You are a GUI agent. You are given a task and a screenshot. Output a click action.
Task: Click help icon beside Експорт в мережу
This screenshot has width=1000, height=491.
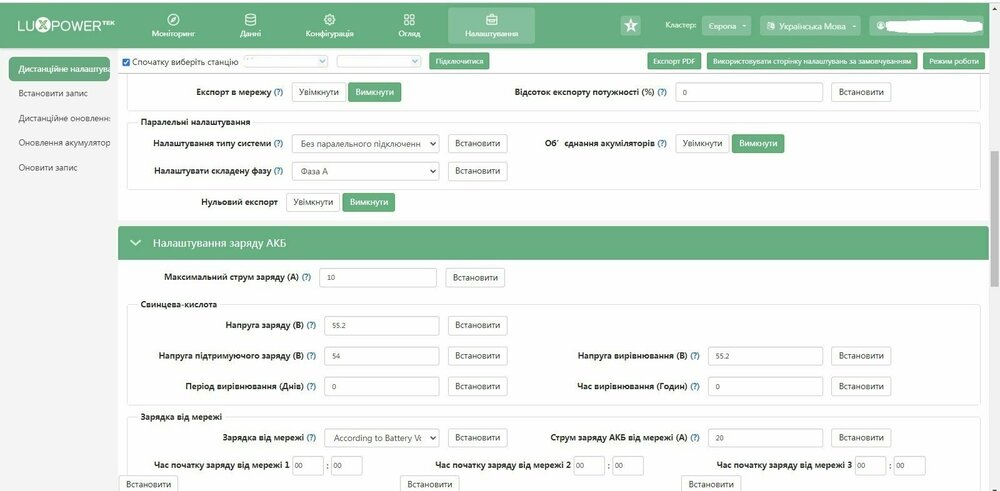(278, 92)
